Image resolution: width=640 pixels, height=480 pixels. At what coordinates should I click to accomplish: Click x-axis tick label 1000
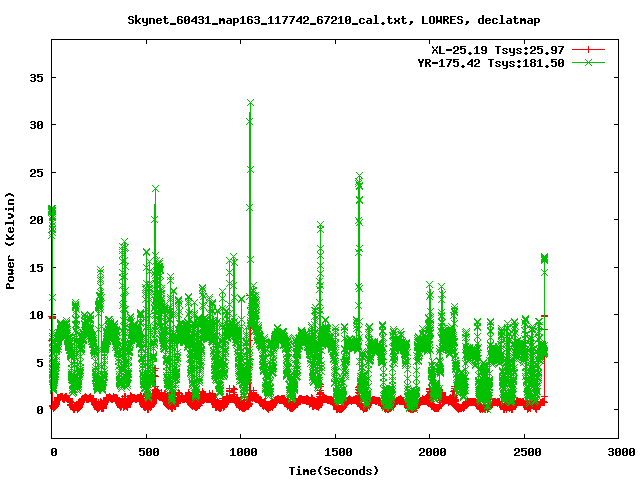click(243, 452)
